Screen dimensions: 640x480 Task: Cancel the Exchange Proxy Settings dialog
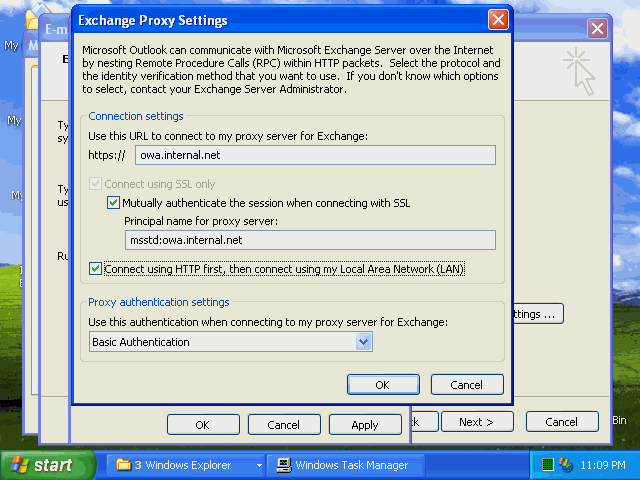467,384
